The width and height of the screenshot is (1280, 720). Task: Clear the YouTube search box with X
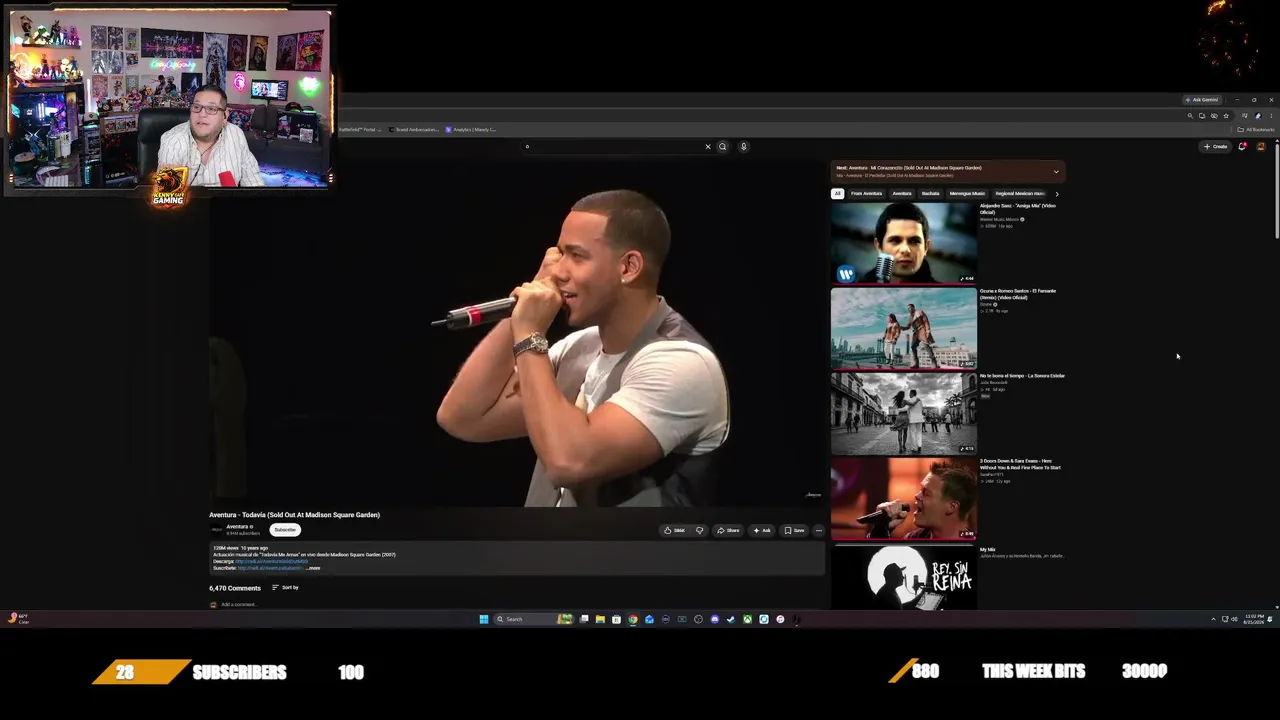pyautogui.click(x=708, y=147)
